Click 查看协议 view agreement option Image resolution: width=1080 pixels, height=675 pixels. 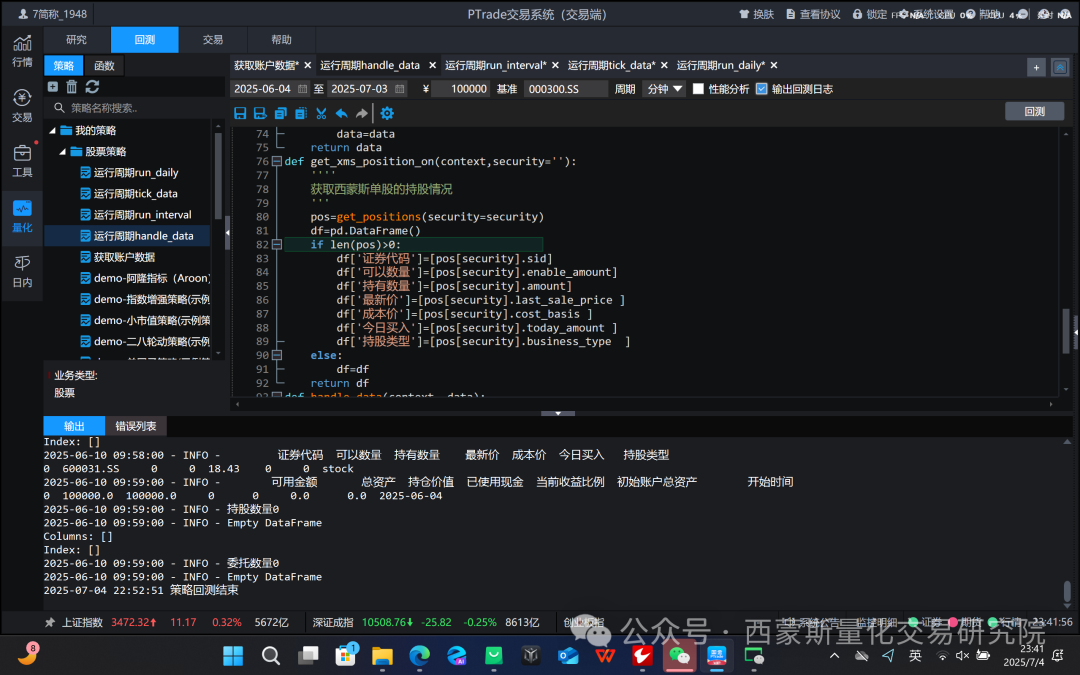point(813,14)
